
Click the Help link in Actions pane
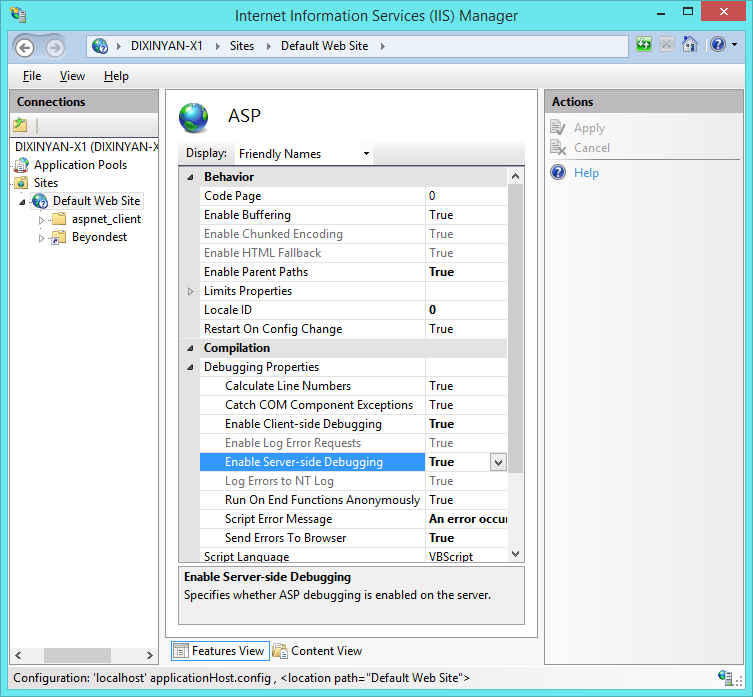coord(586,172)
